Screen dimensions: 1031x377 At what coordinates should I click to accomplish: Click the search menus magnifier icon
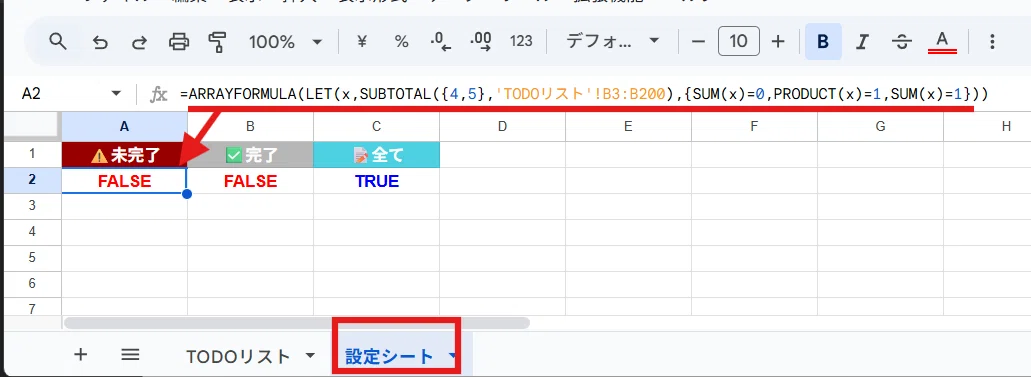(59, 42)
